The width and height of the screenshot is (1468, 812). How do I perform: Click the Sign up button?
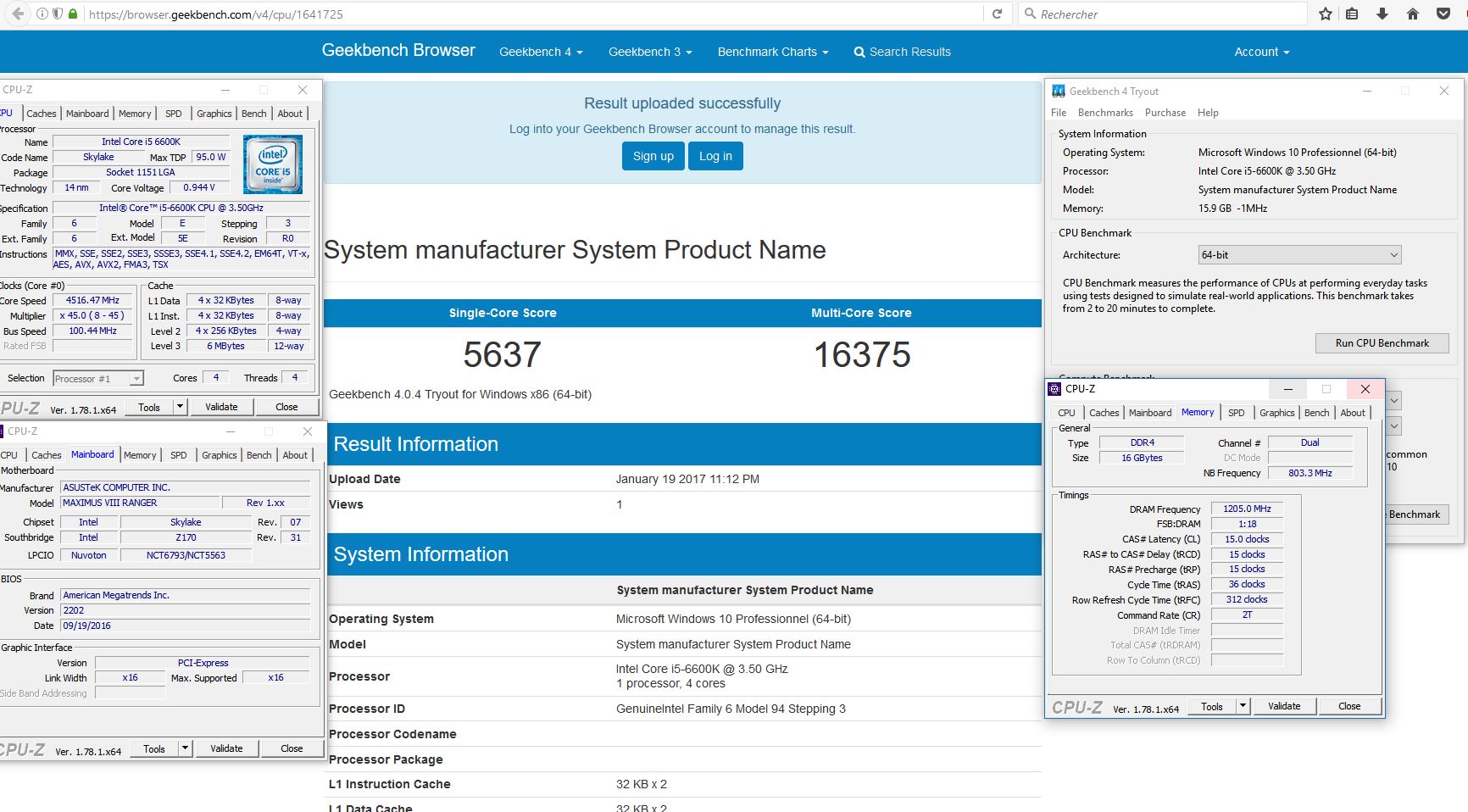653,156
